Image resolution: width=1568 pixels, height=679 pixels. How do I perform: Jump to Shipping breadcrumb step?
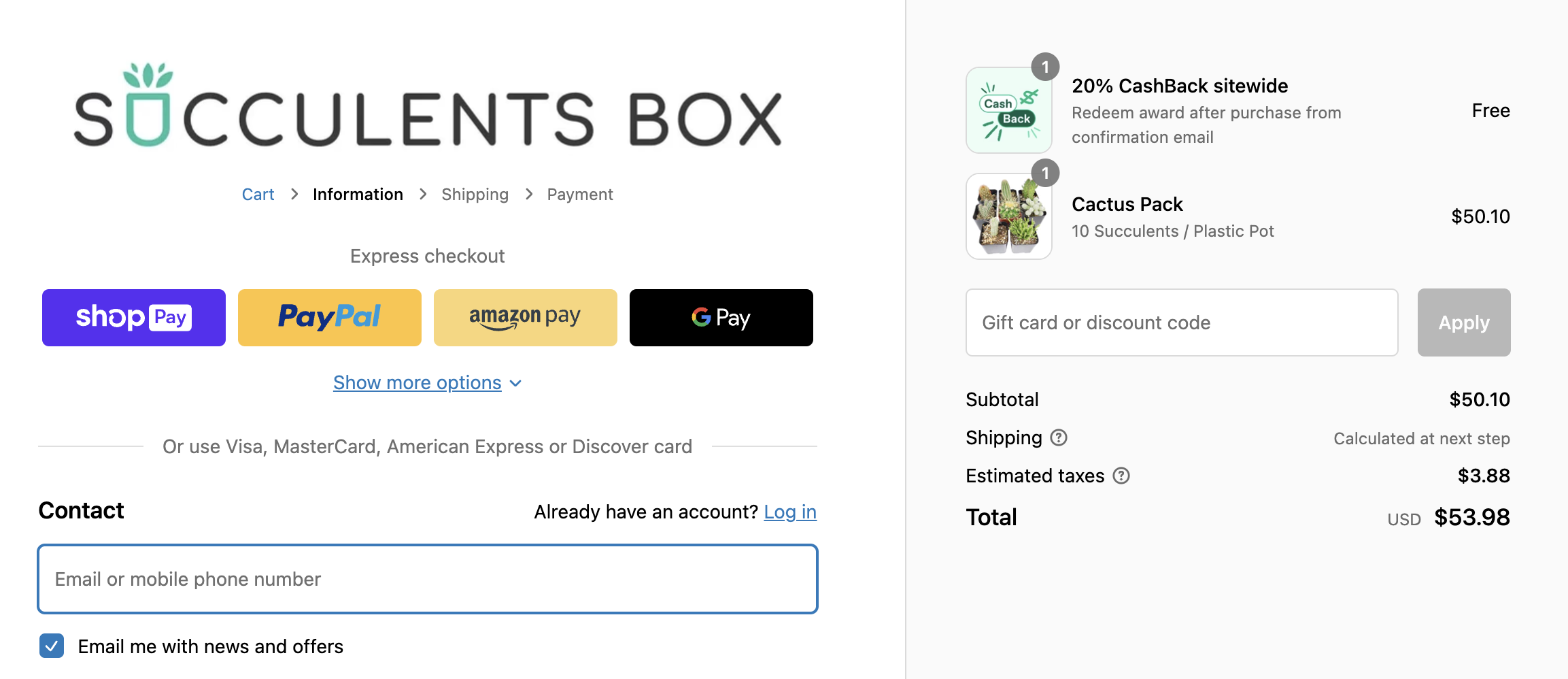click(x=475, y=195)
